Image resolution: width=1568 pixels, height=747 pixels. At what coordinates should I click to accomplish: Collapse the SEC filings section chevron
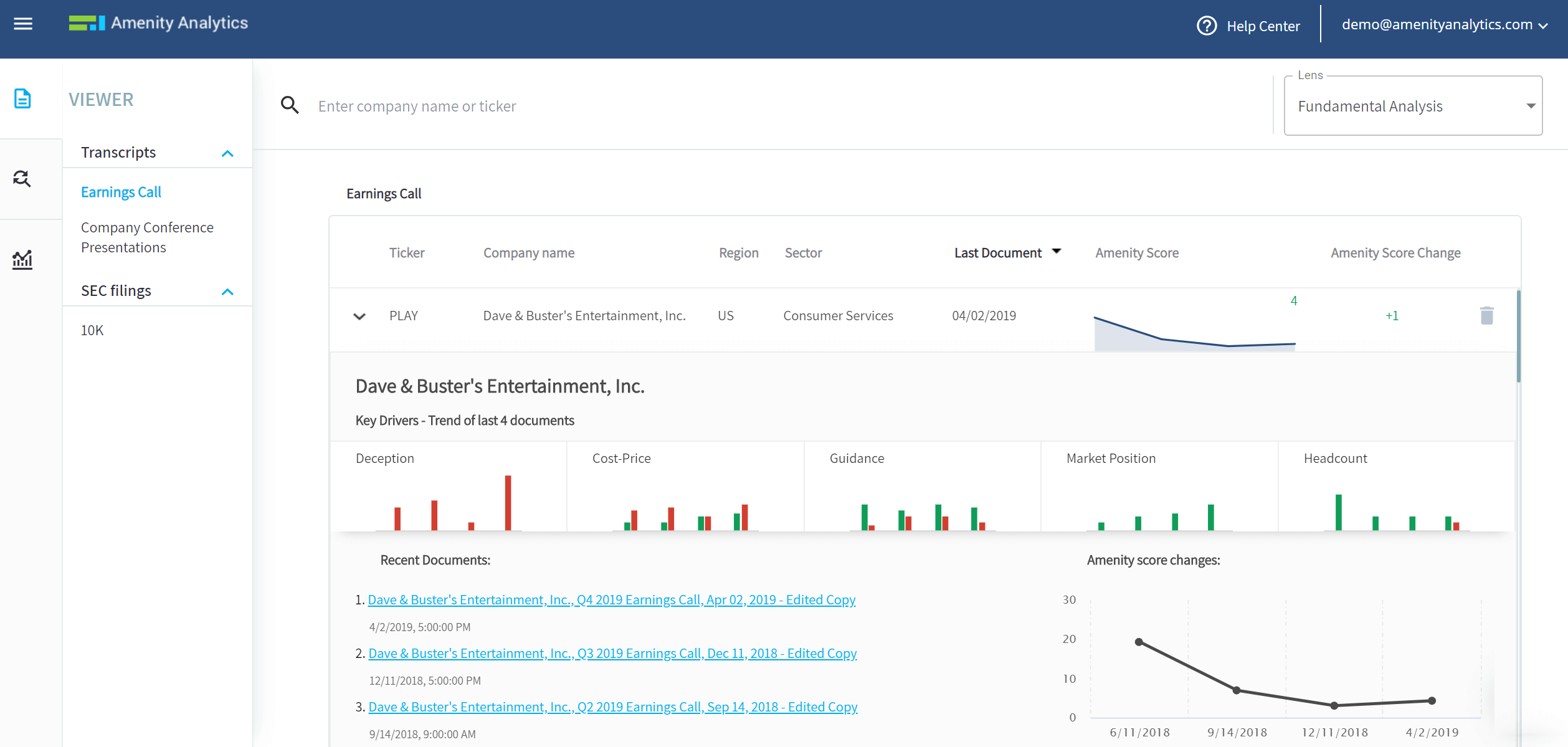228,291
